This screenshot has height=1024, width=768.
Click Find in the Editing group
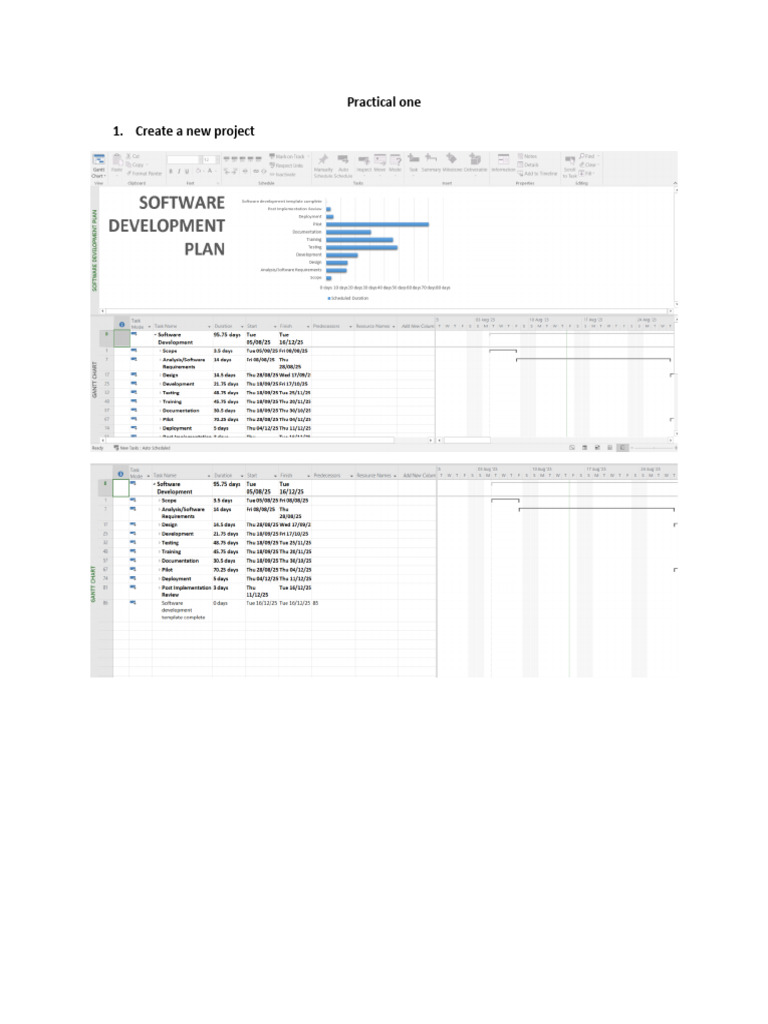click(588, 157)
